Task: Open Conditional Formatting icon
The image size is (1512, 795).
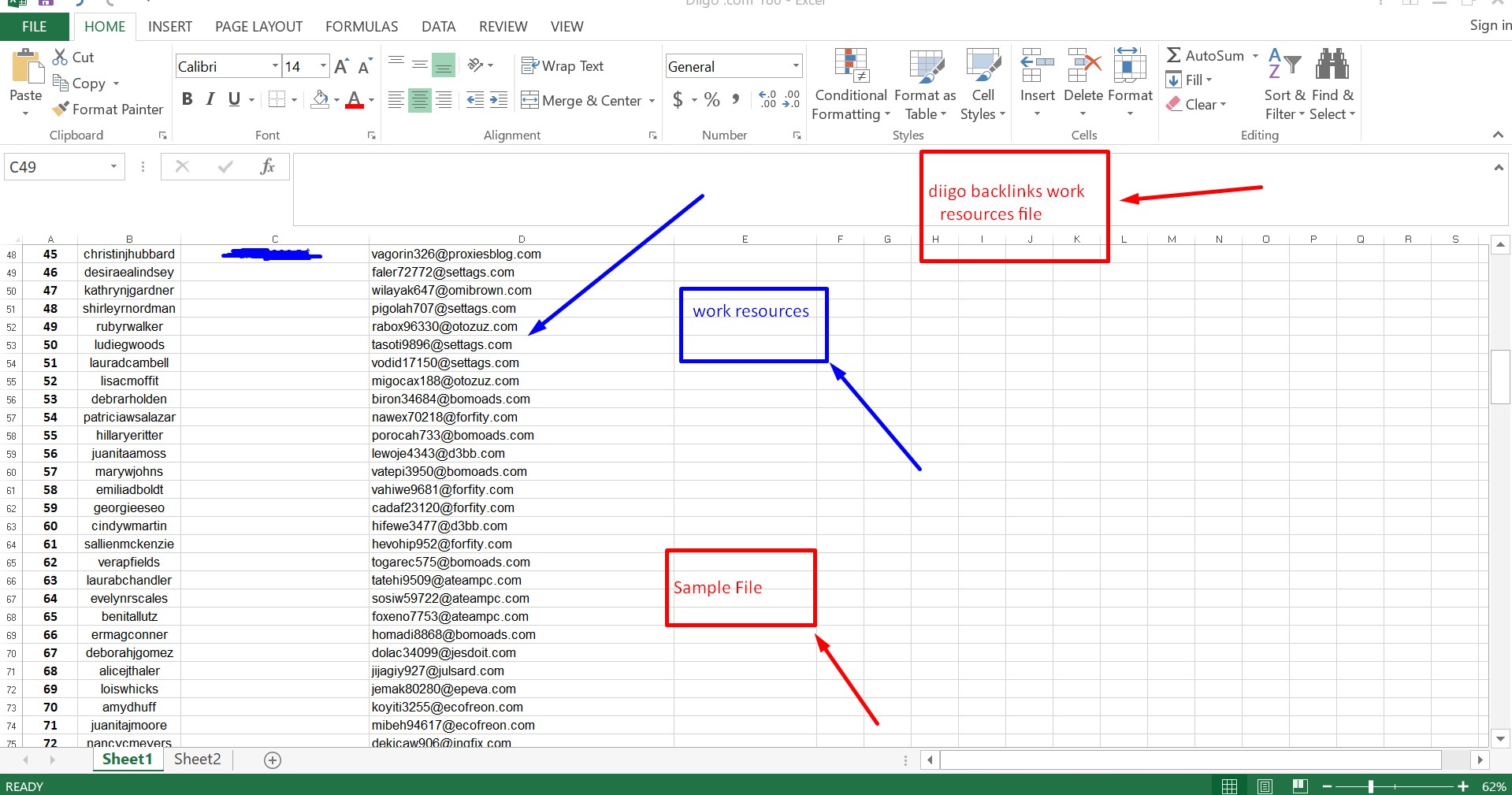Action: point(851,66)
